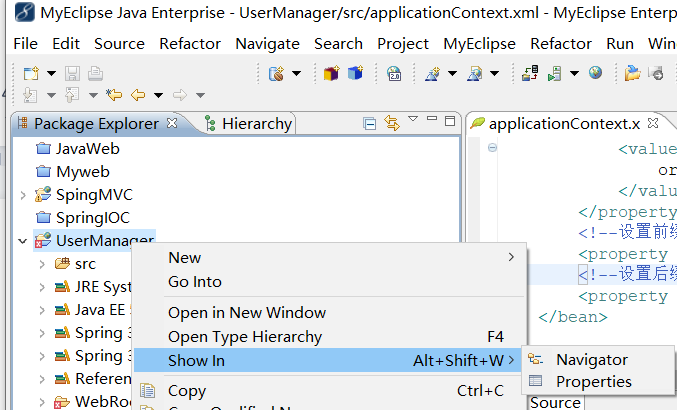Choose Open Type Hierarchy in context menu

(330, 337)
